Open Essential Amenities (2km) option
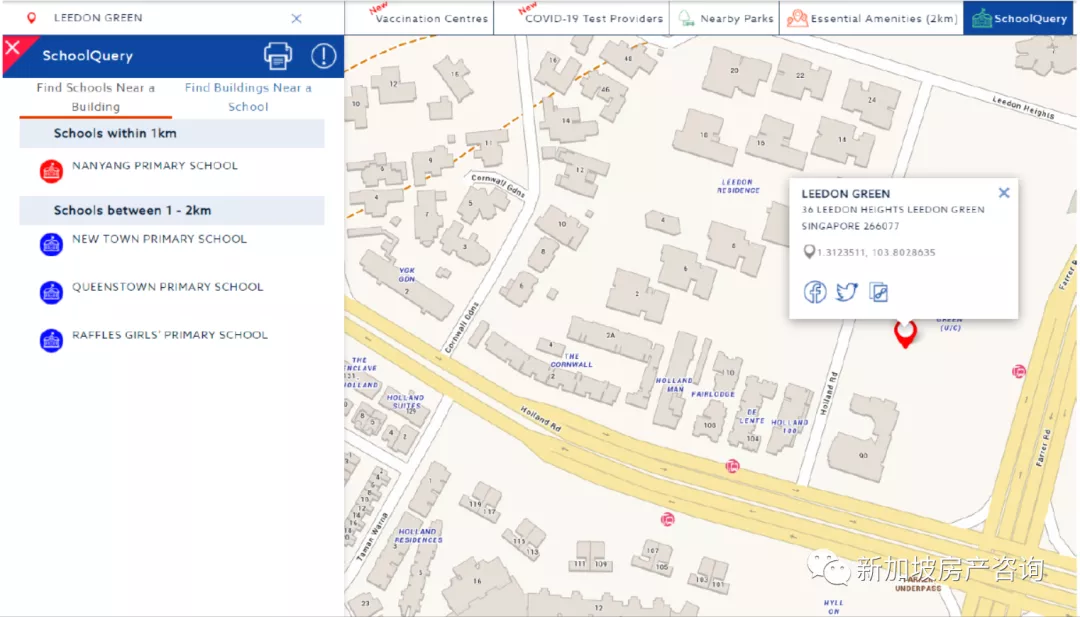The image size is (1080, 617). click(871, 18)
